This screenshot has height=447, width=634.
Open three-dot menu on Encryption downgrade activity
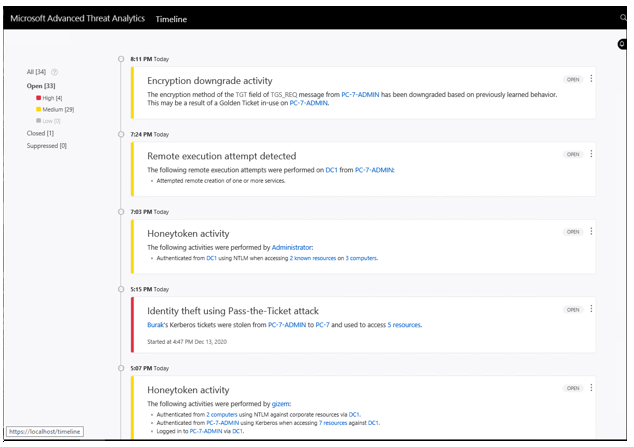coord(591,79)
